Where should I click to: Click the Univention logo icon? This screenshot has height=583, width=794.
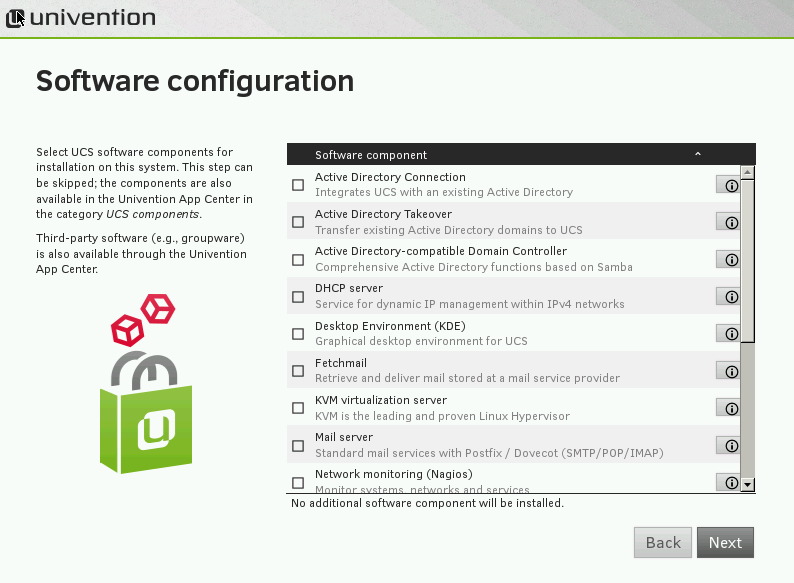click(x=15, y=18)
